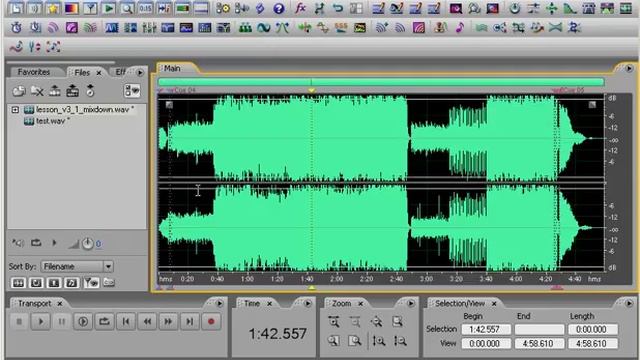Image resolution: width=640 pixels, height=360 pixels.
Task: Expand the lesson_v3_1_mixdown.wav tree node
Action: (15, 109)
